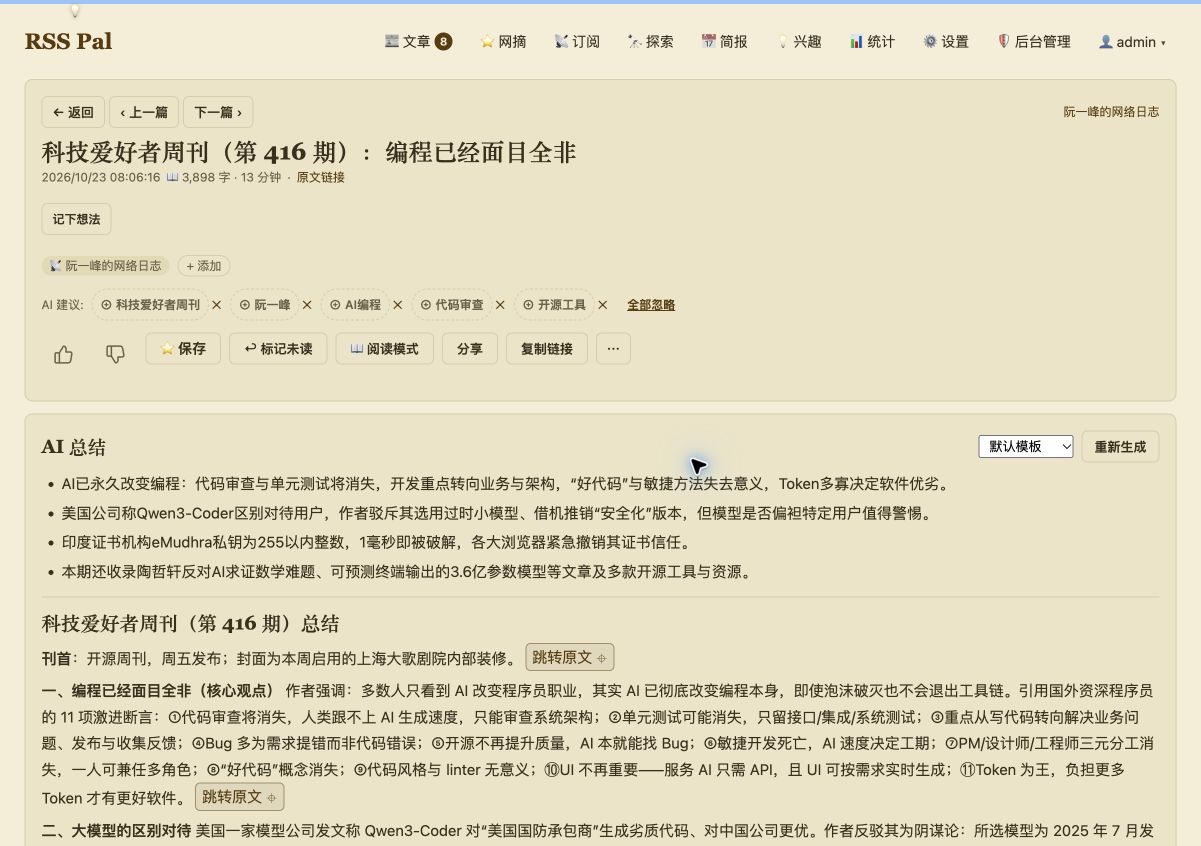Enable 阅读模式 reading mode

(x=384, y=349)
